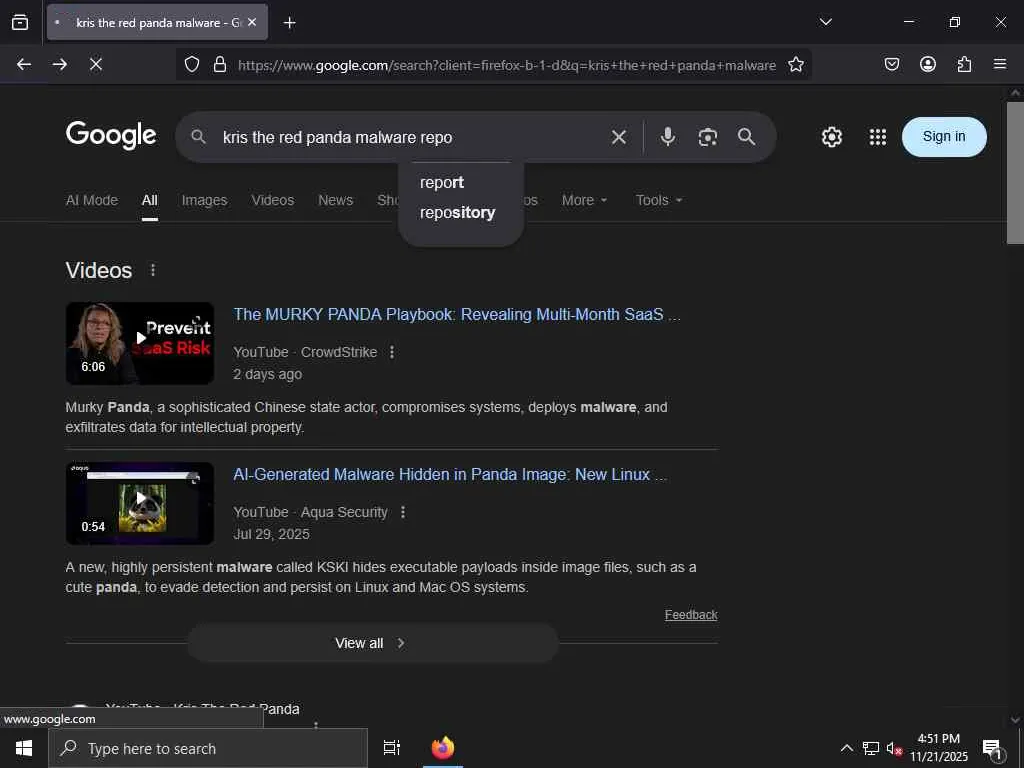Image resolution: width=1024 pixels, height=768 pixels.
Task: Click taskbar 'Type here to search' box
Action: coord(208,748)
